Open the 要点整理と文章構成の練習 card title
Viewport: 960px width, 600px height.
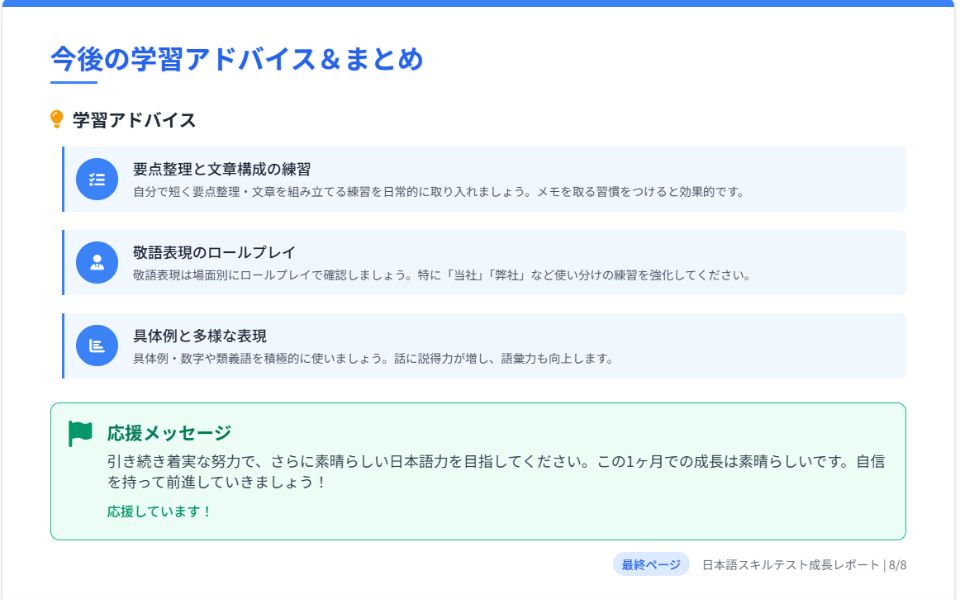pos(228,169)
